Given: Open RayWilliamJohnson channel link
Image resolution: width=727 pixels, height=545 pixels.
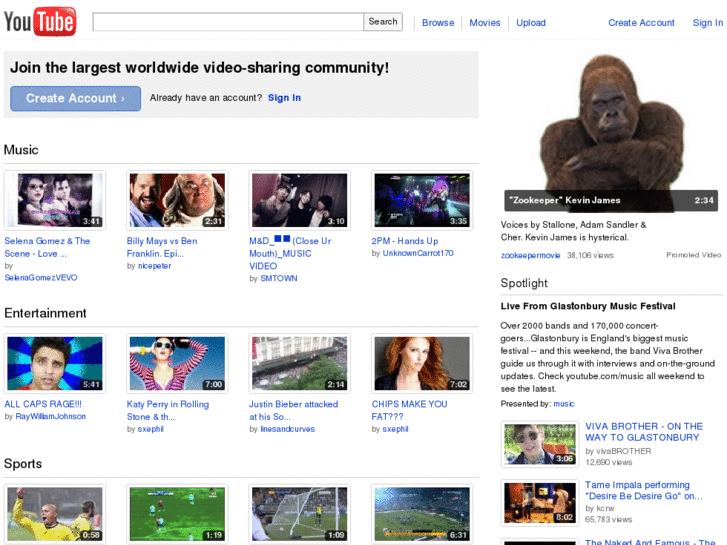Looking at the screenshot, I should click(x=51, y=416).
